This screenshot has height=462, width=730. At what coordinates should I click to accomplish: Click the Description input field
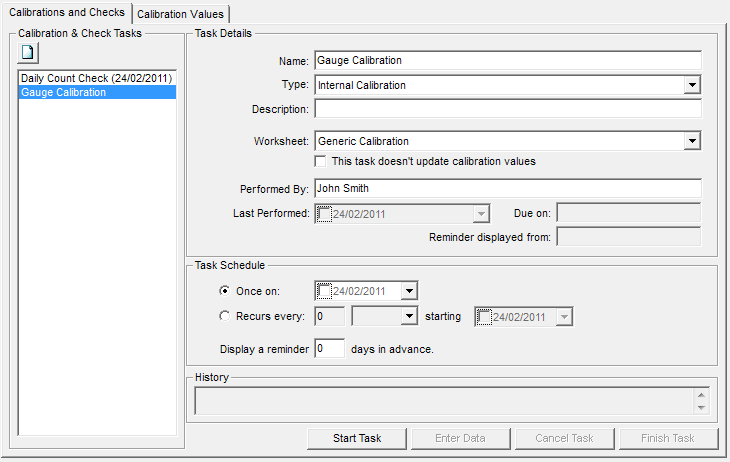point(507,109)
